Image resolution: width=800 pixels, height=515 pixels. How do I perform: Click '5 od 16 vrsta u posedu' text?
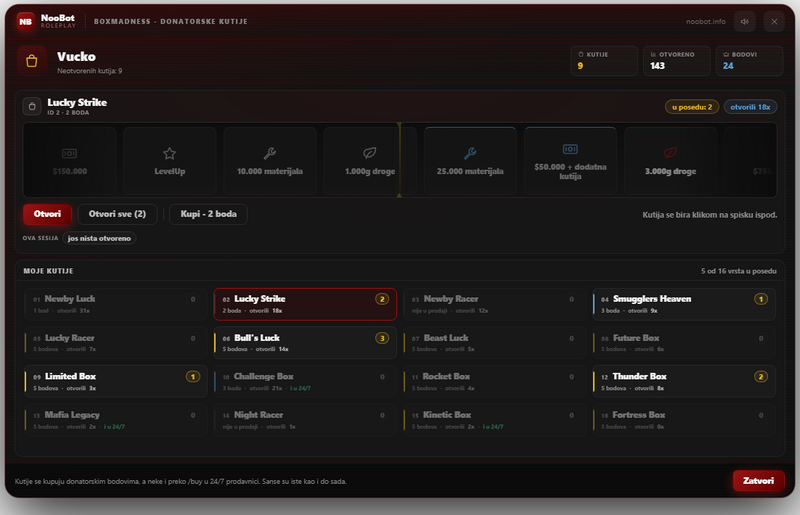click(x=739, y=271)
